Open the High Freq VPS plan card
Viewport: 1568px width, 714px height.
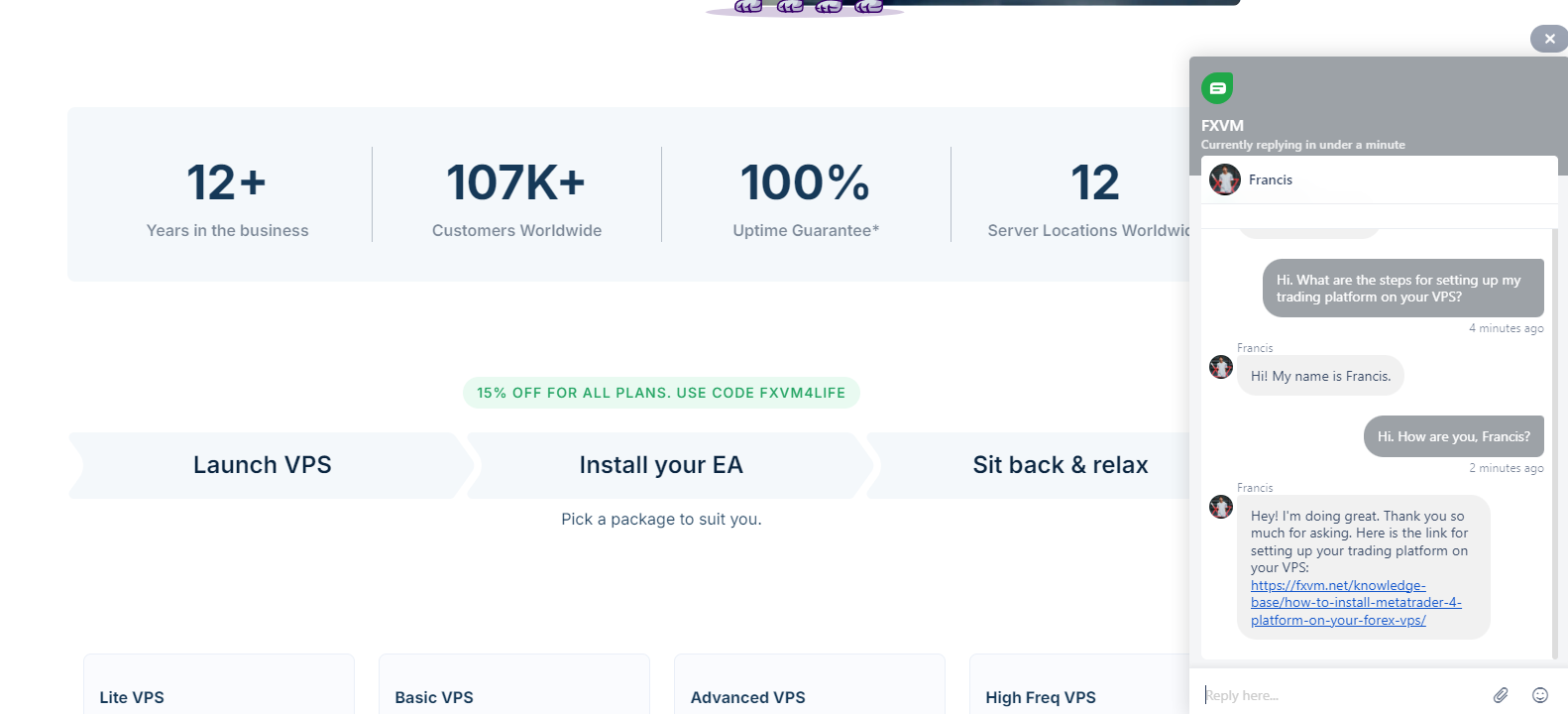coord(1079,684)
